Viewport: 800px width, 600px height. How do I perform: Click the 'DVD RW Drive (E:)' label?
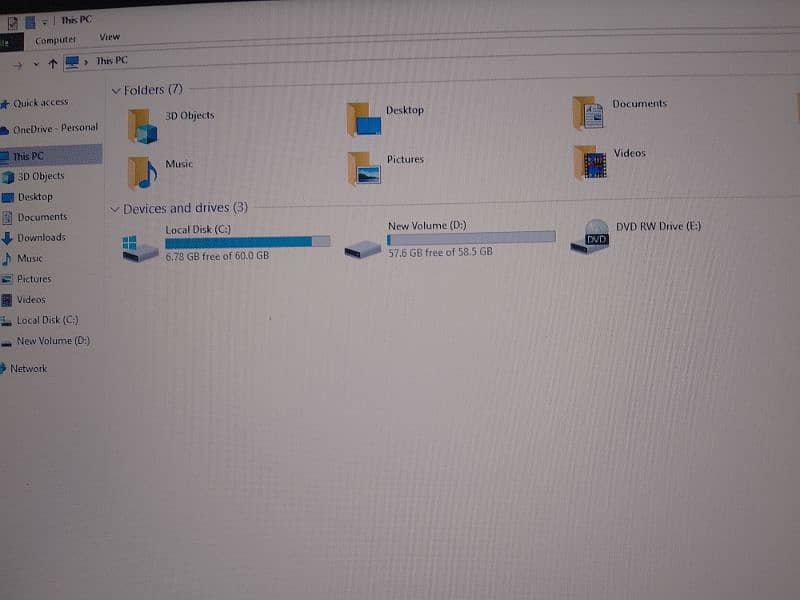[658, 227]
